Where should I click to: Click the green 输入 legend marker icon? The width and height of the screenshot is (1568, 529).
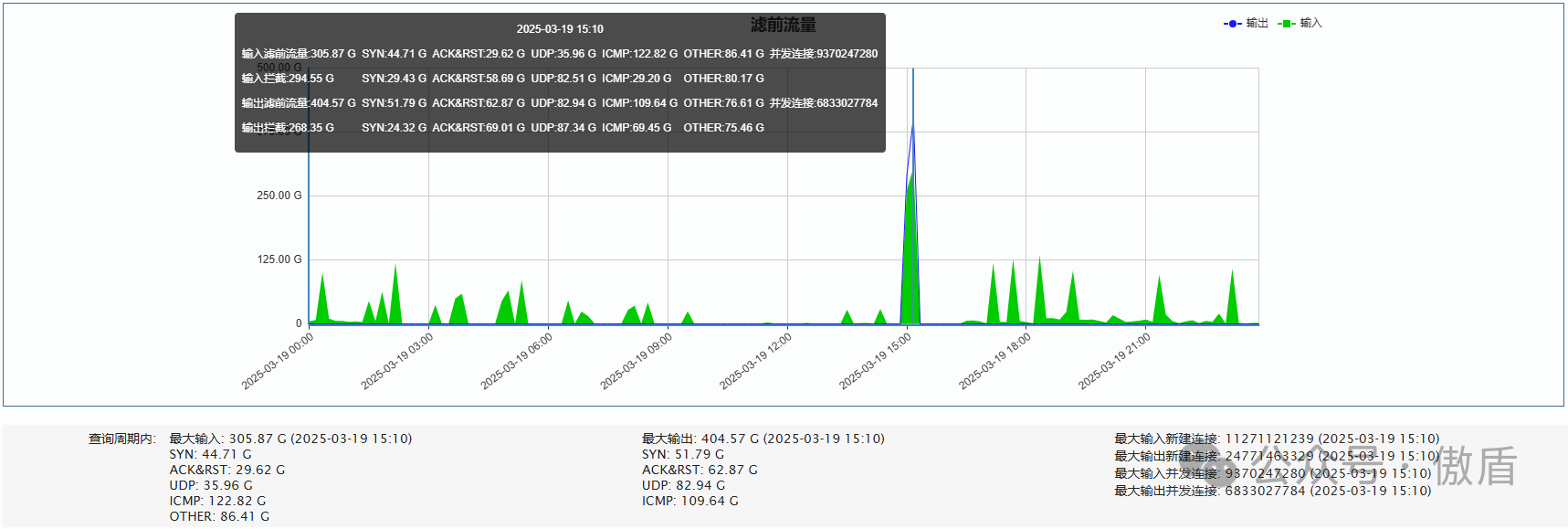[1287, 24]
